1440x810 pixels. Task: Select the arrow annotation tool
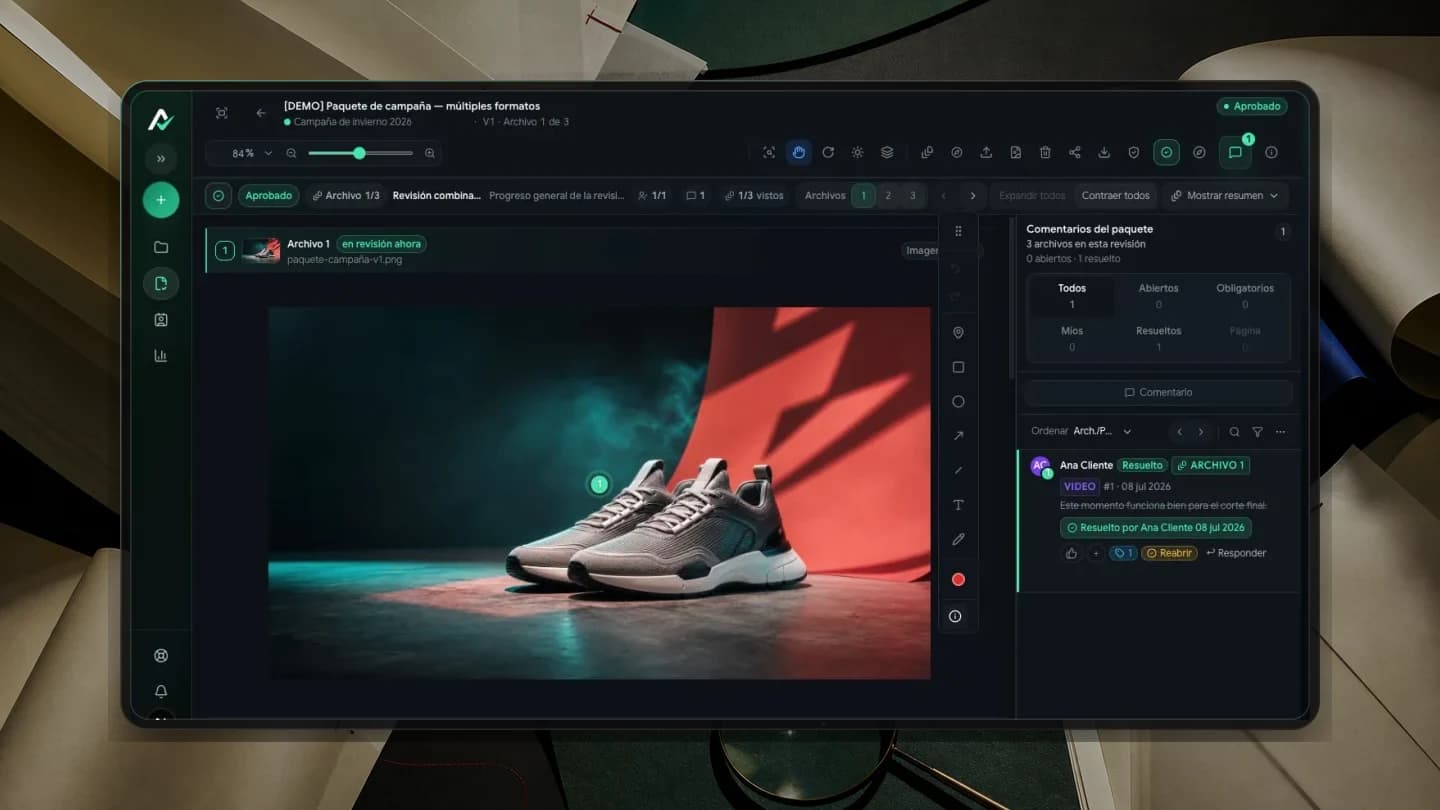tap(958, 436)
